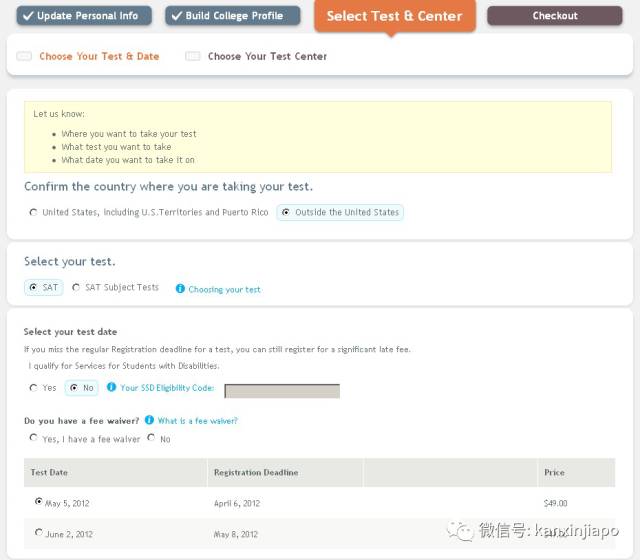Click info icon next to fee waiver question
Screen dimensions: 640x560
coord(149,421)
